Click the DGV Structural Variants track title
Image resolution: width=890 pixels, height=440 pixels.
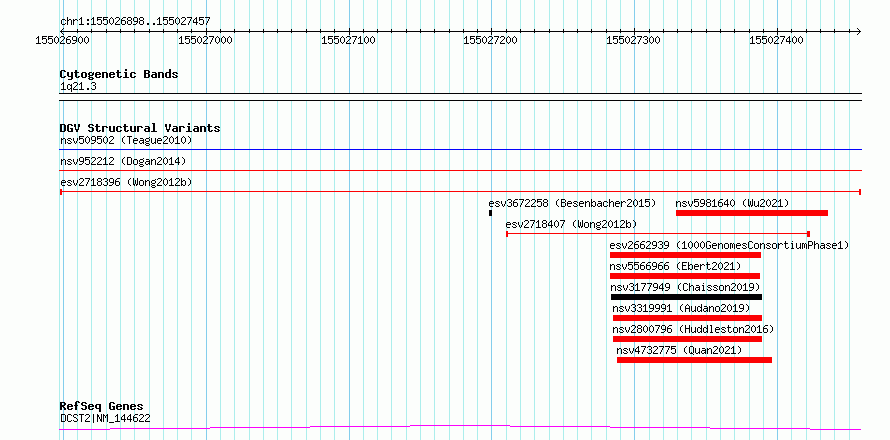[140, 128]
